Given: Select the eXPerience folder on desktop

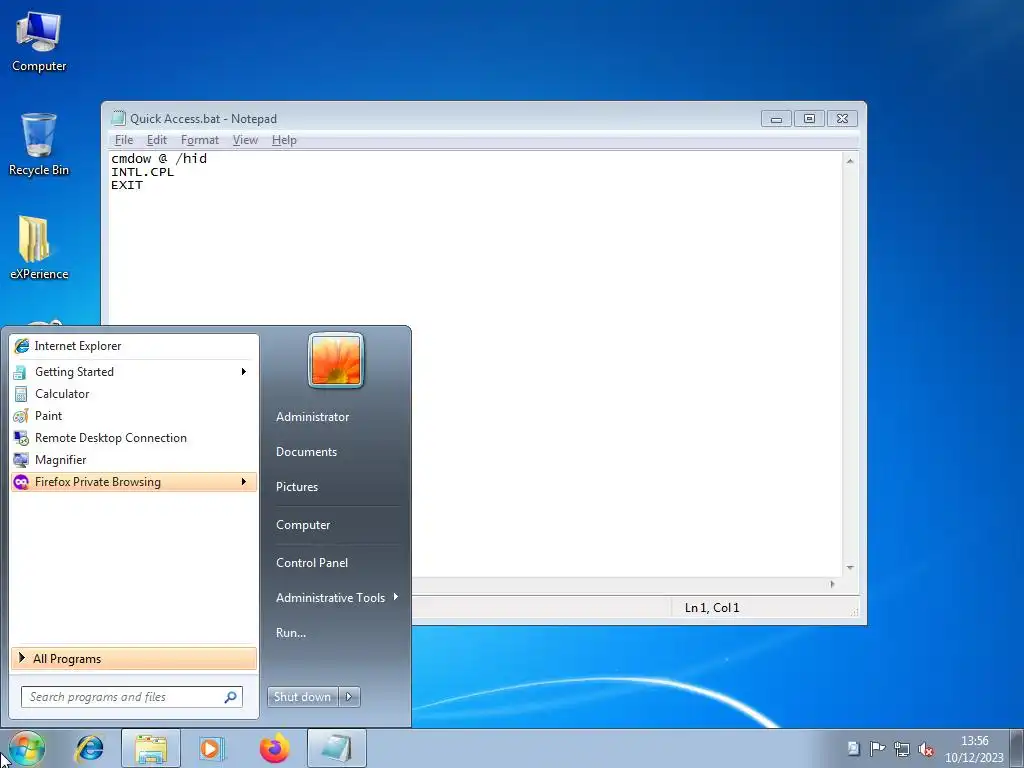Looking at the screenshot, I should click(39, 248).
